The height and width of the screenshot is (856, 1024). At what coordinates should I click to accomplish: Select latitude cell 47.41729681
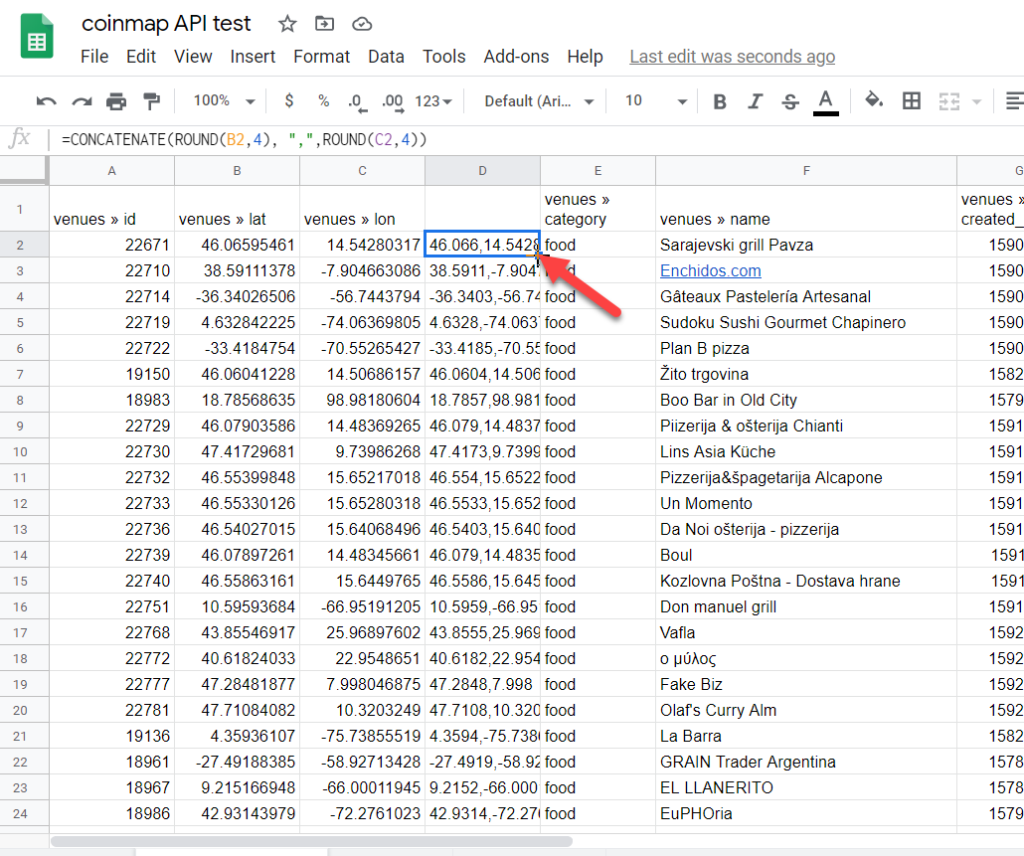237,452
